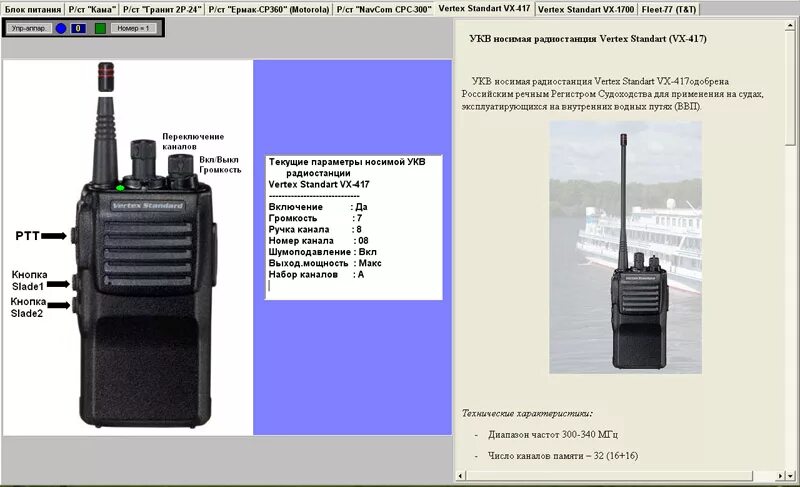Click the Текущие параметры носимой УКВ heading
Image resolution: width=800 pixels, height=487 pixels.
pos(347,162)
